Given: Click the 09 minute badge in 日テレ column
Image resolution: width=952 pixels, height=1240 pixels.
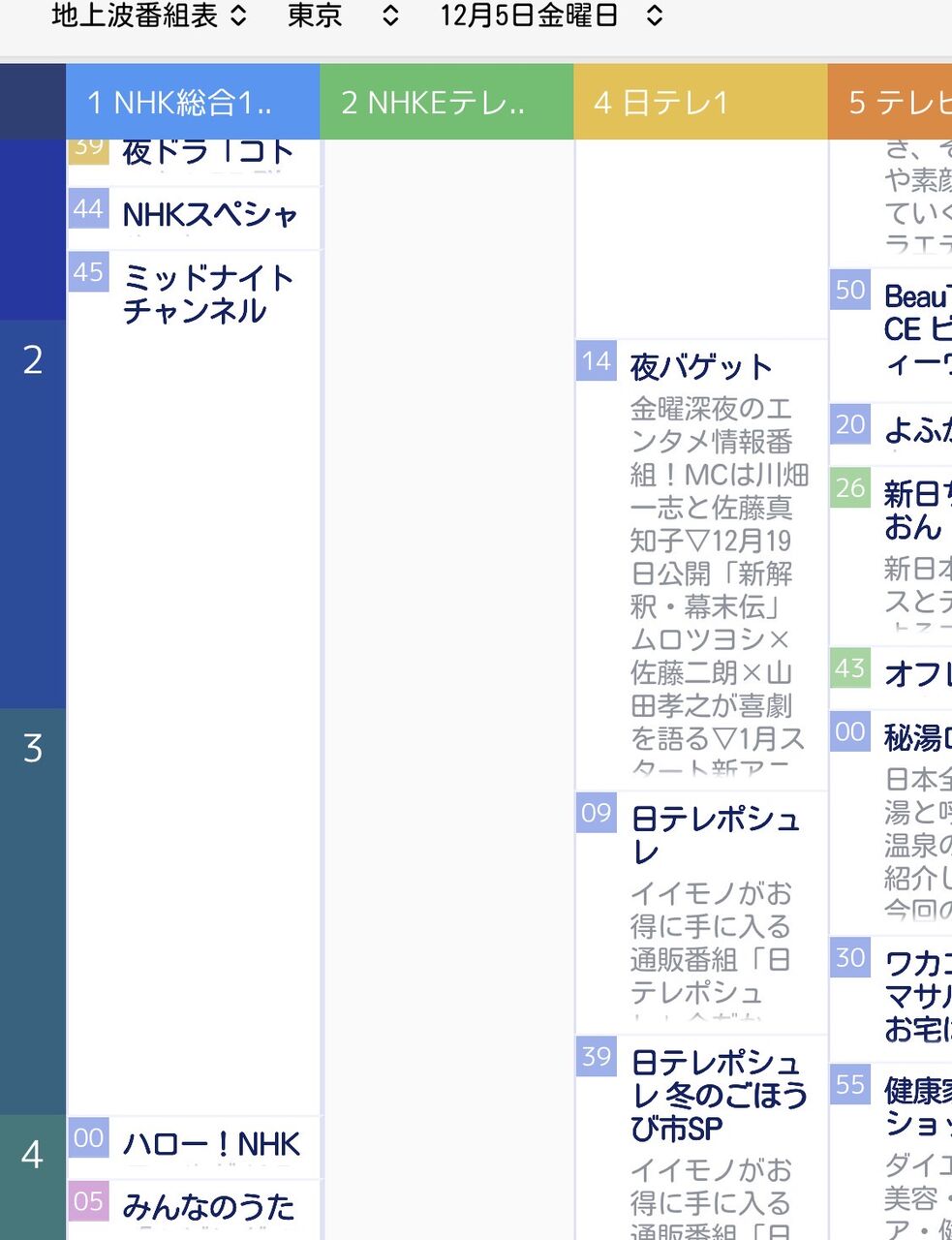Looking at the screenshot, I should click(x=597, y=813).
